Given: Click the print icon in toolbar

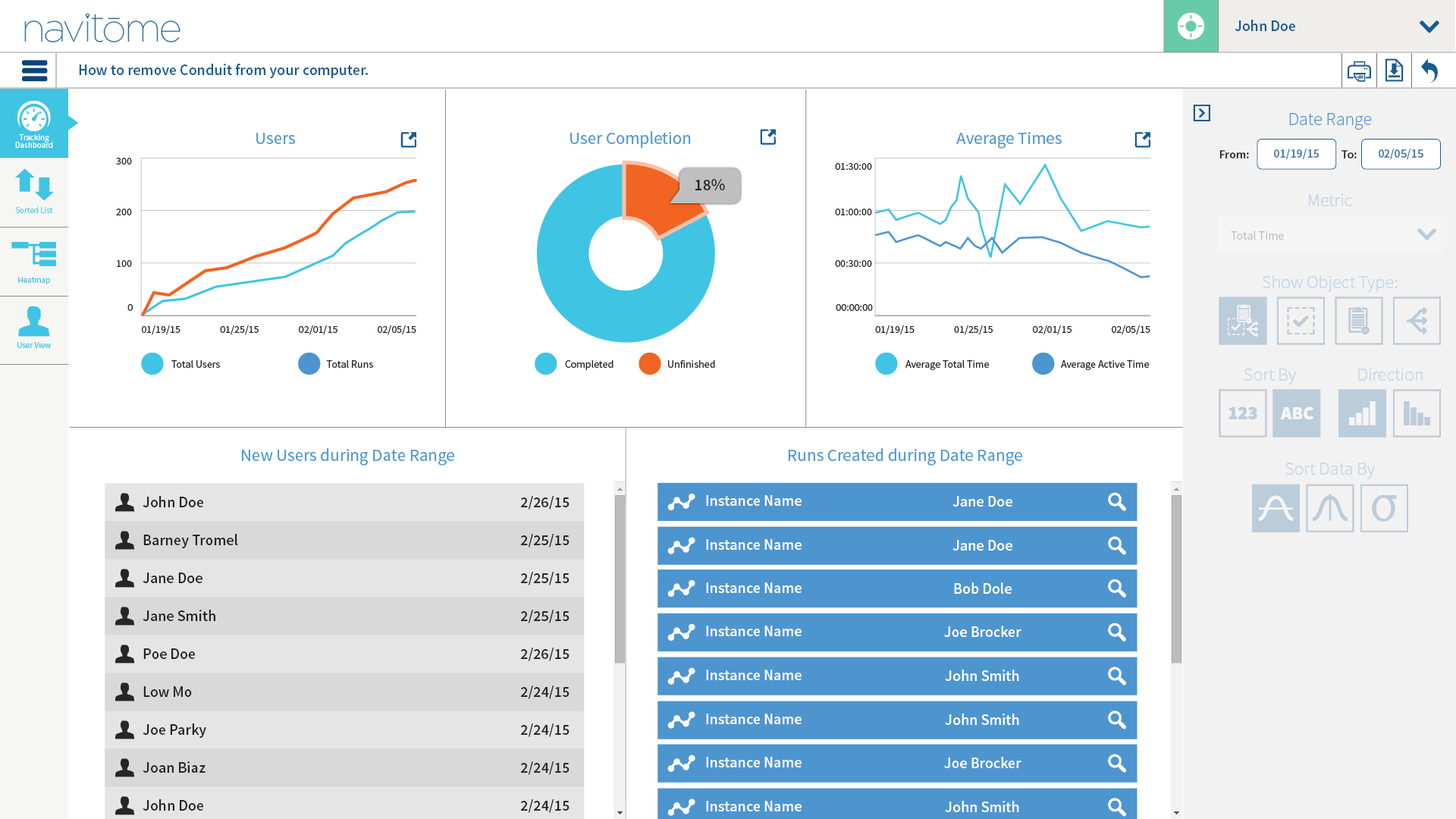Looking at the screenshot, I should pos(1358,71).
